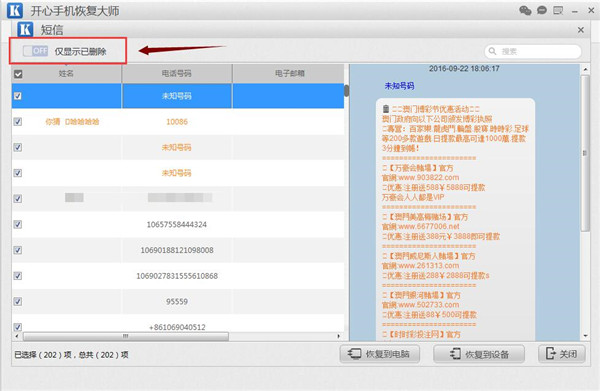
Task: Click the message pane vertical scrollbar
Action: (585, 153)
